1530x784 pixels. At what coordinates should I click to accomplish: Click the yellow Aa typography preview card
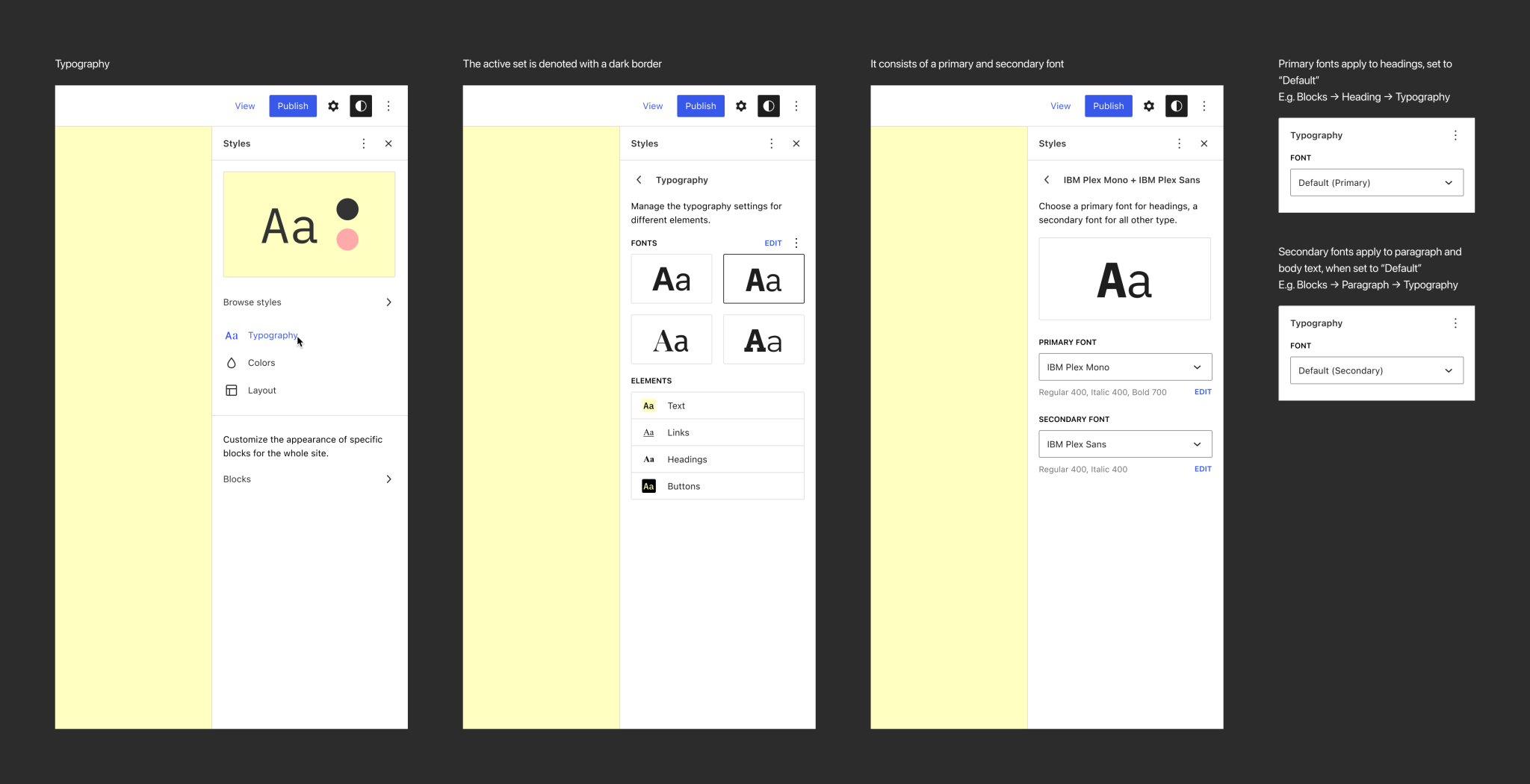(309, 224)
